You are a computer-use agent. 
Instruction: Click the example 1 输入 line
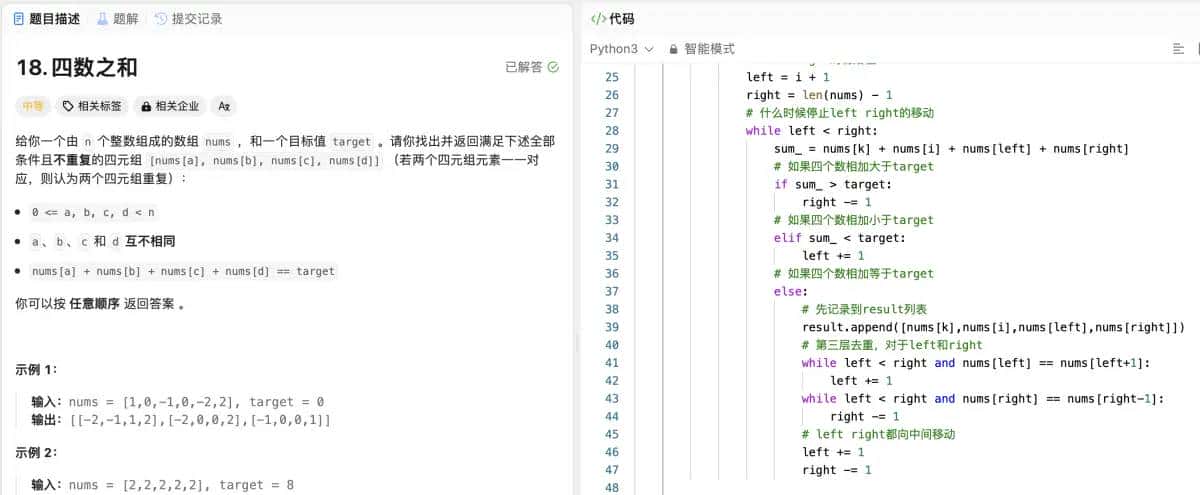click(177, 401)
